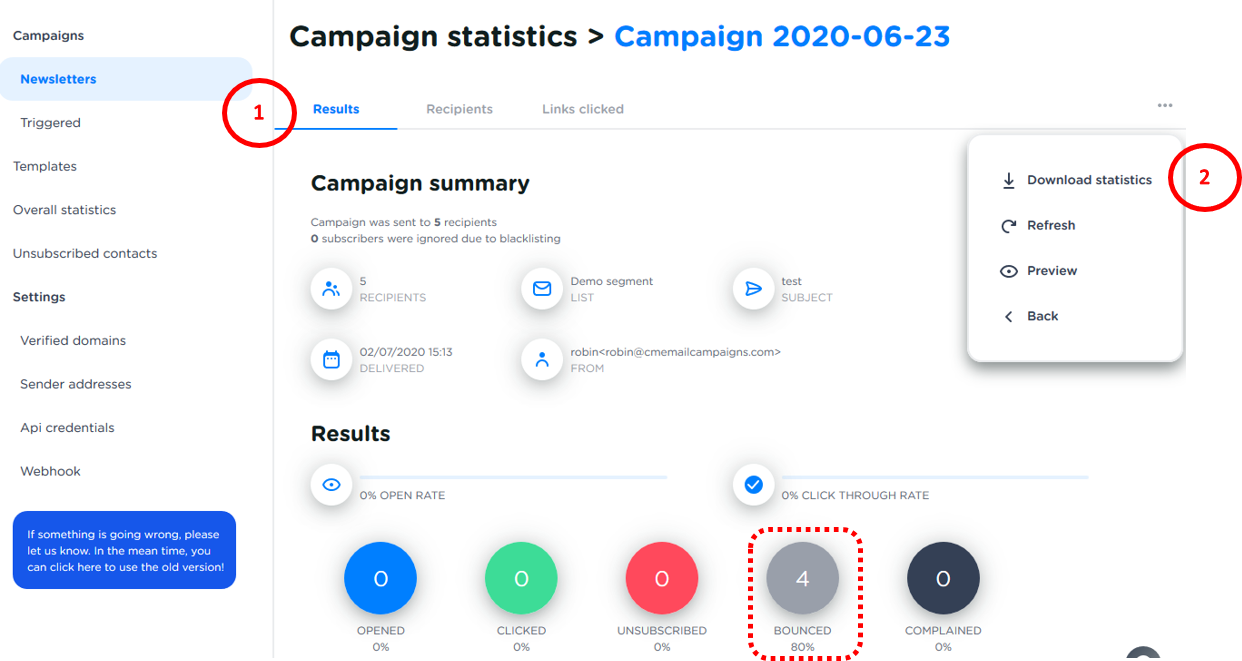The image size is (1242, 661).
Task: Go Back using the menu entry
Action: pyautogui.click(x=1041, y=316)
